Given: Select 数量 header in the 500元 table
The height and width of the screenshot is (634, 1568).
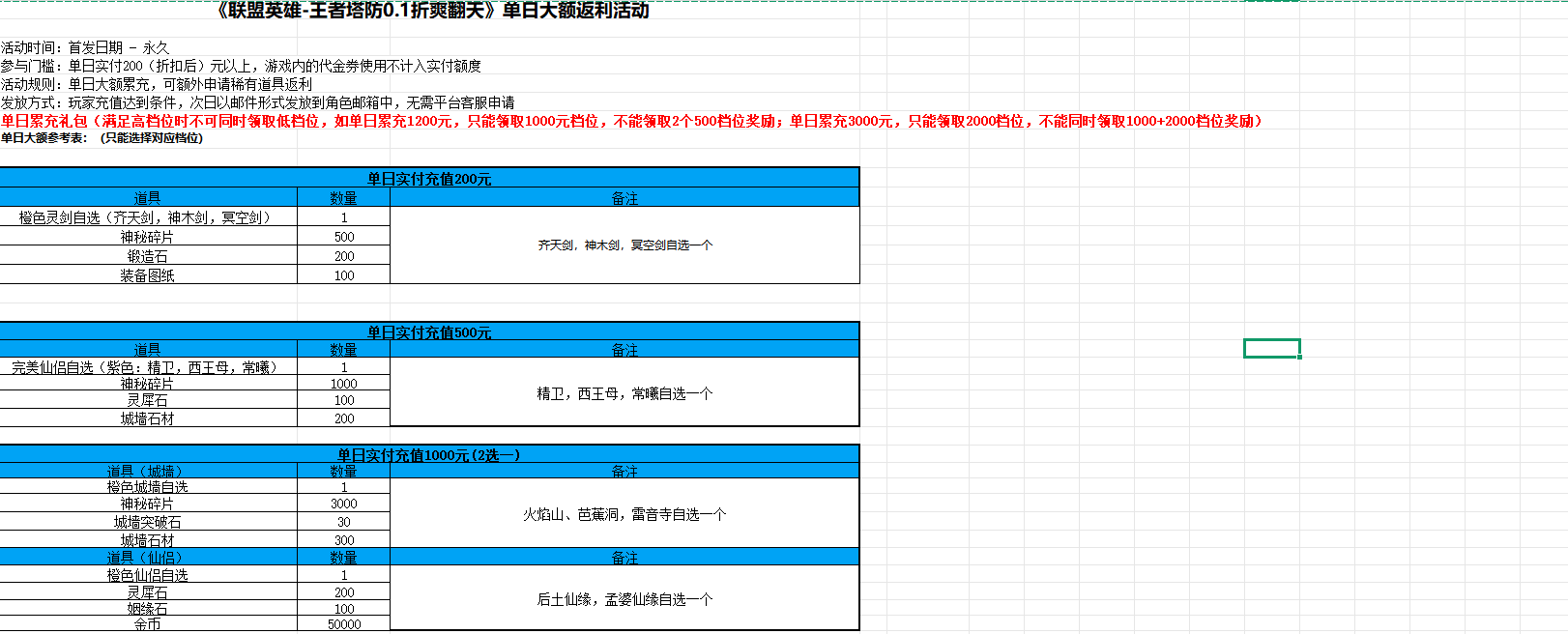Looking at the screenshot, I should coord(344,349).
